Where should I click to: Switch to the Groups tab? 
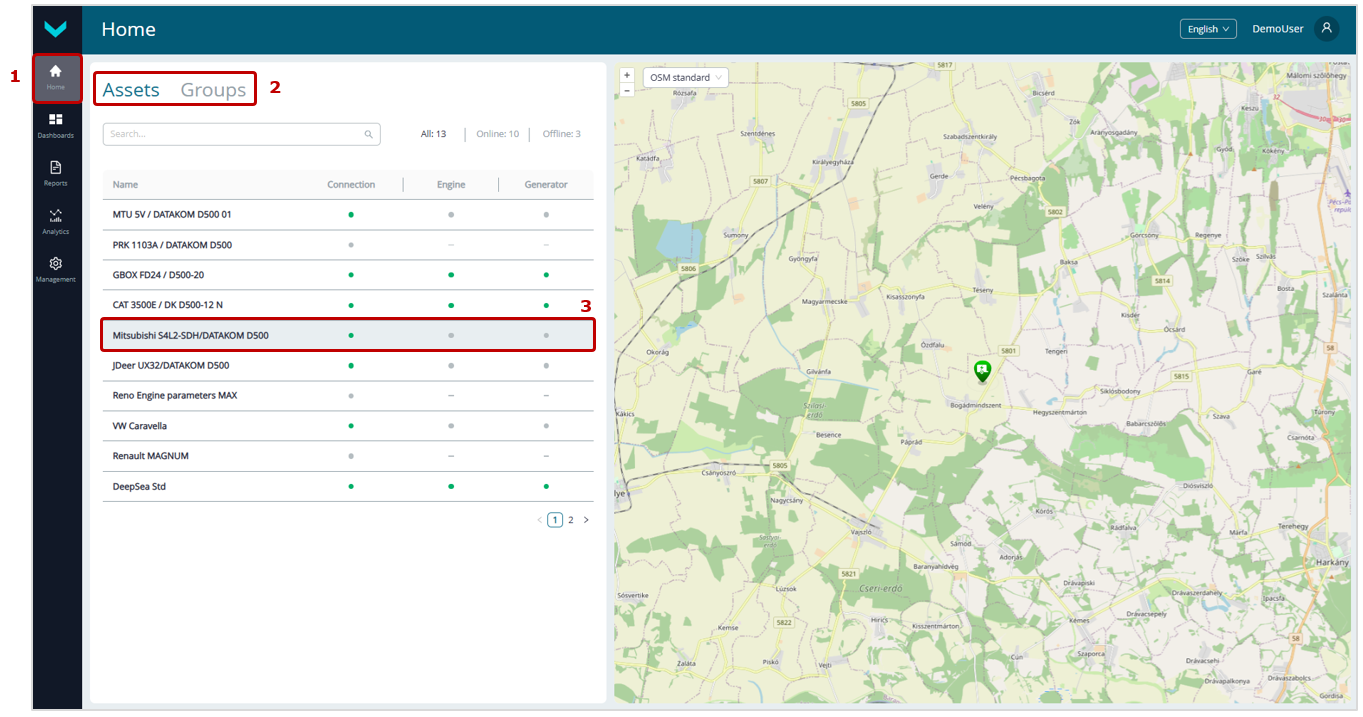click(x=213, y=90)
